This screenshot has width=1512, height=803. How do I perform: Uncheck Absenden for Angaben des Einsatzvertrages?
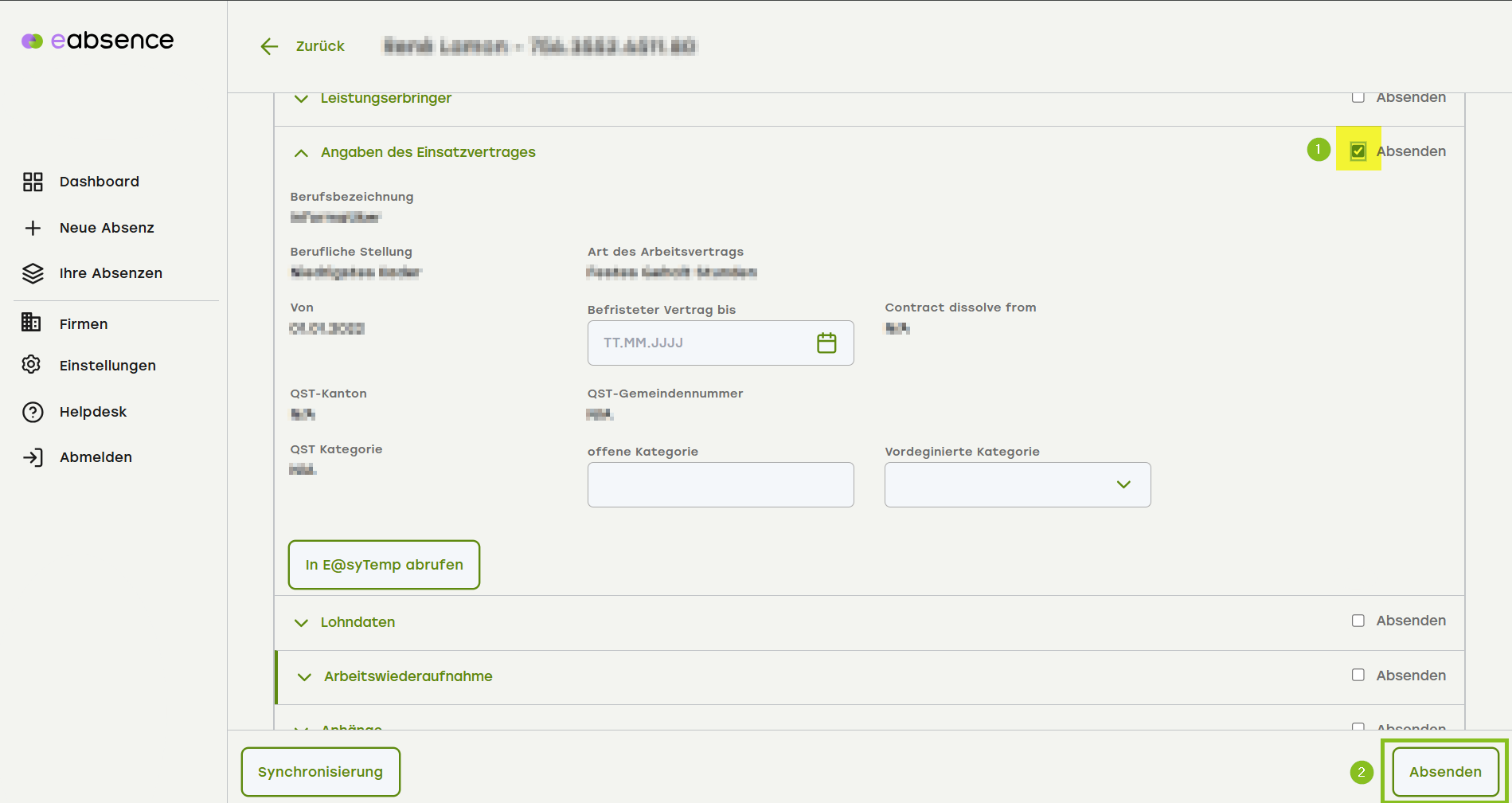coord(1358,151)
